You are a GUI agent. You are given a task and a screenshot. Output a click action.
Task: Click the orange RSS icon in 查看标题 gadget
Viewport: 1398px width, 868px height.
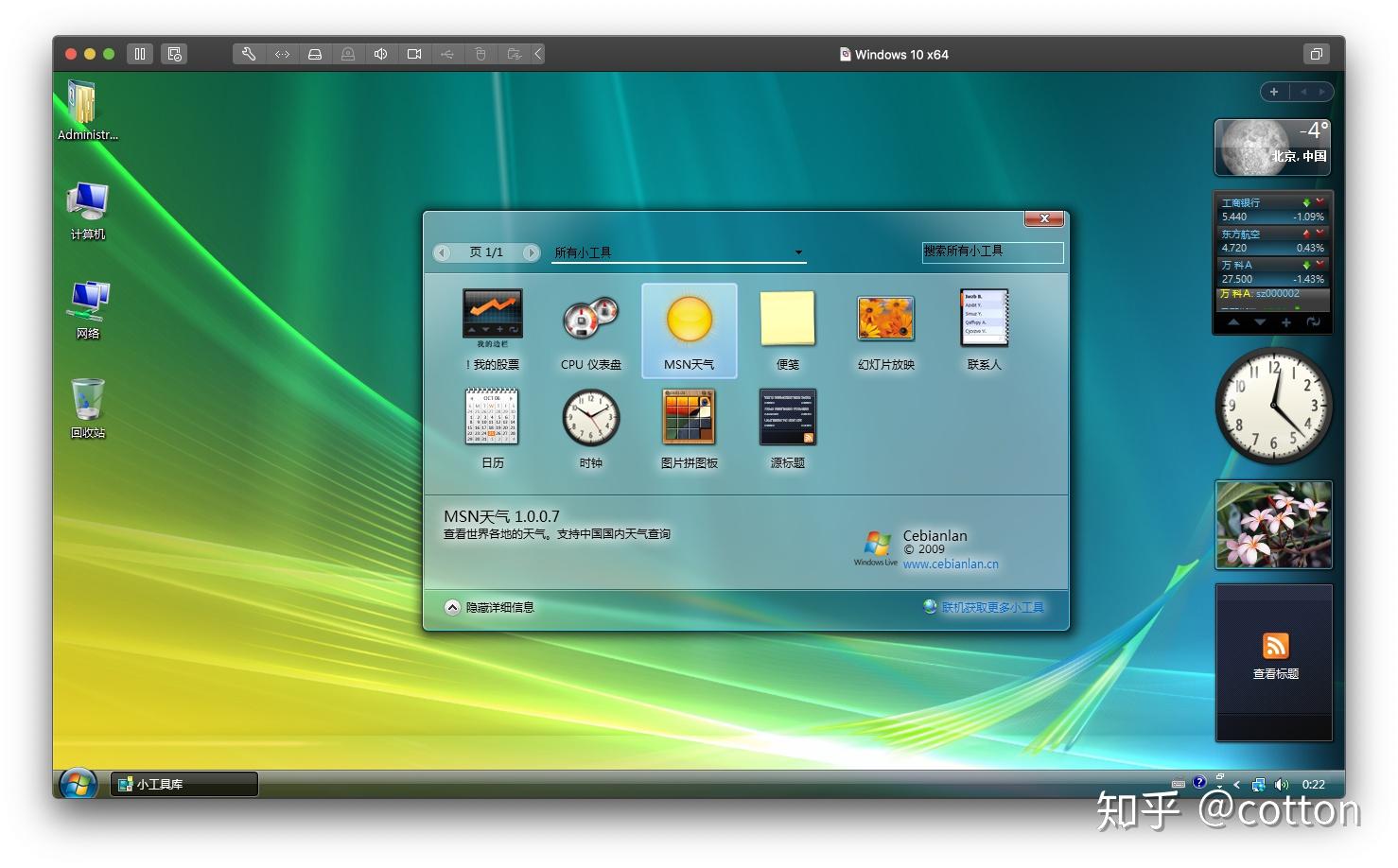pyautogui.click(x=1274, y=645)
